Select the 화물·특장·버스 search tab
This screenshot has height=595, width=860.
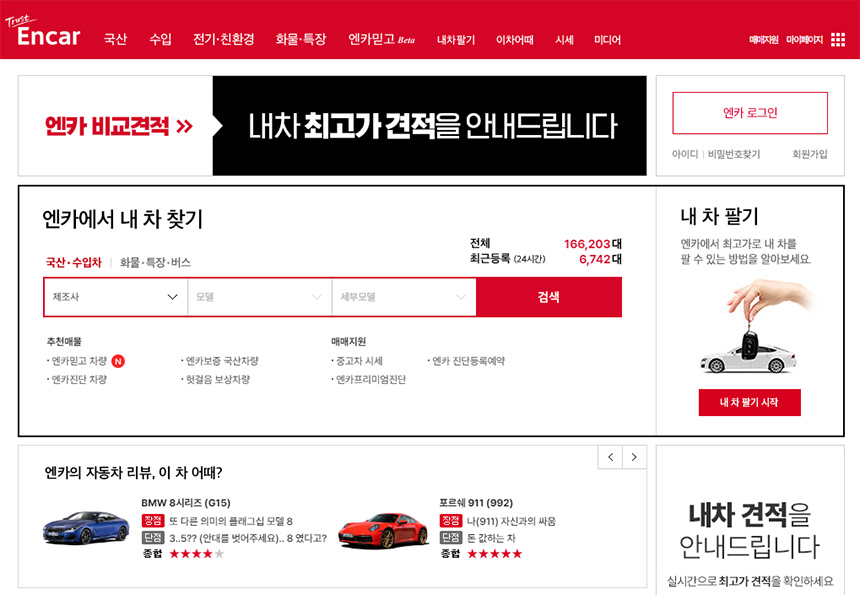[x=155, y=262]
